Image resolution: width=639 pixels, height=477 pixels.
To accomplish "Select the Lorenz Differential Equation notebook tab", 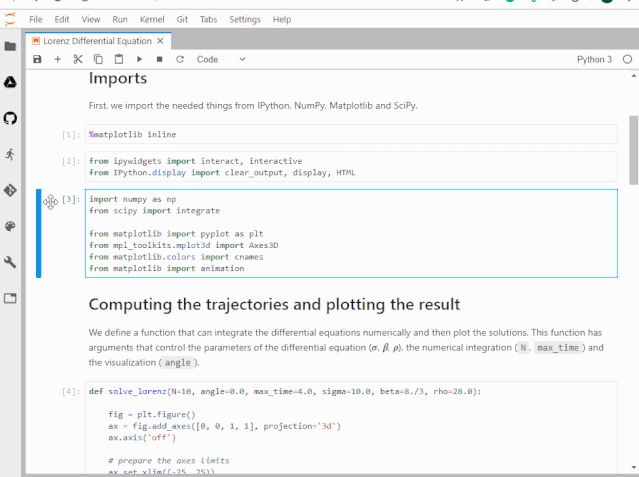I will (97, 41).
